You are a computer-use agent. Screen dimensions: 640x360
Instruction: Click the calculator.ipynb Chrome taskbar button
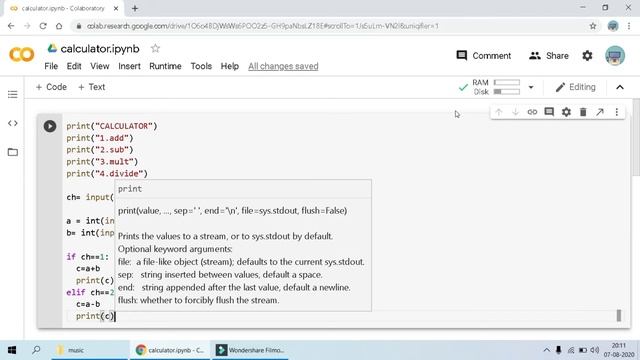(x=170, y=350)
